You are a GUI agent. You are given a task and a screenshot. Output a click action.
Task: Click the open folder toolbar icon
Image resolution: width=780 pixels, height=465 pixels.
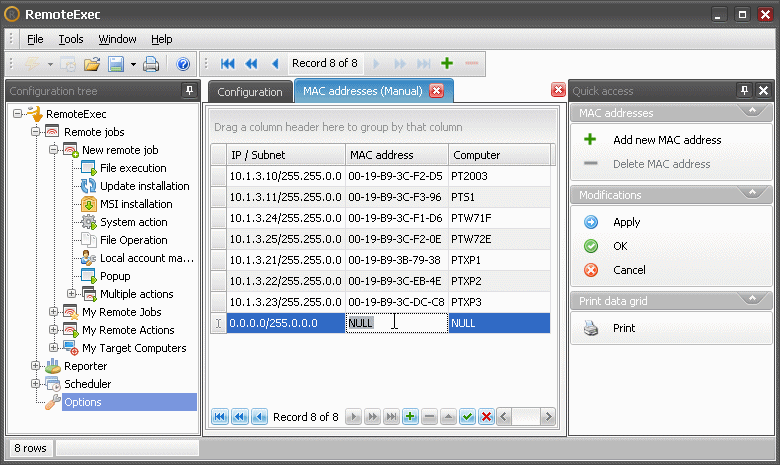click(x=92, y=64)
